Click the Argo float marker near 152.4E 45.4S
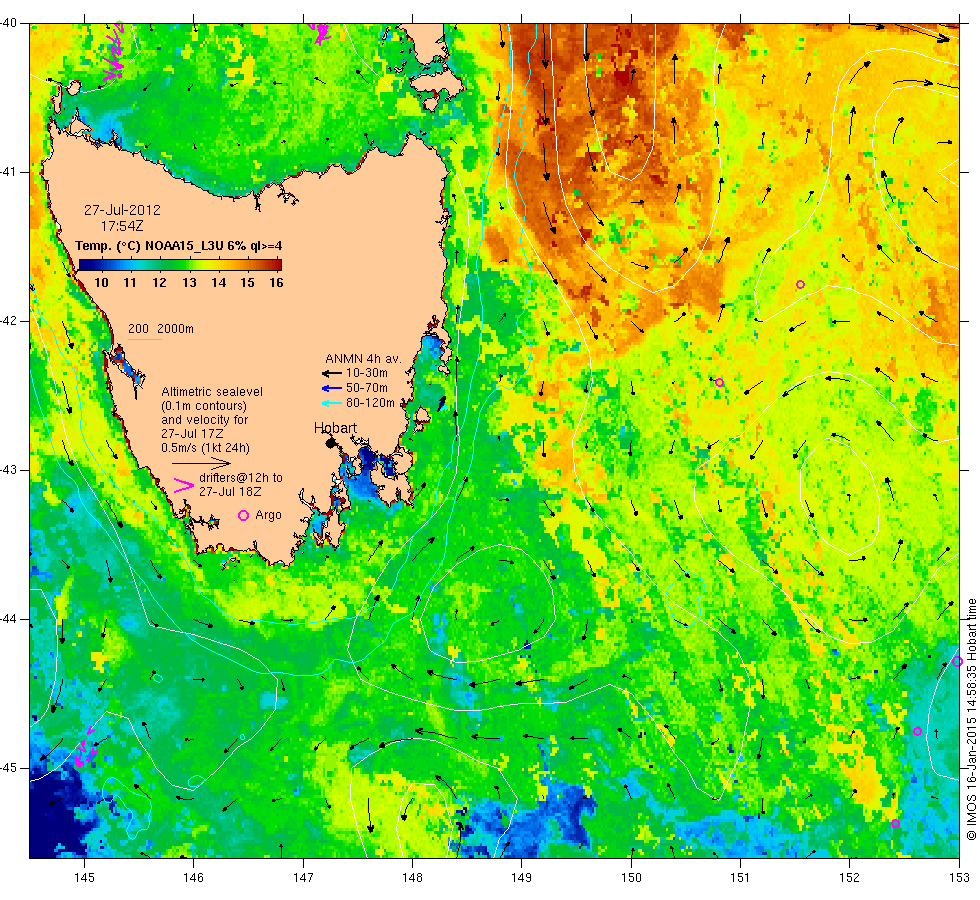The image size is (980, 900). [x=895, y=823]
